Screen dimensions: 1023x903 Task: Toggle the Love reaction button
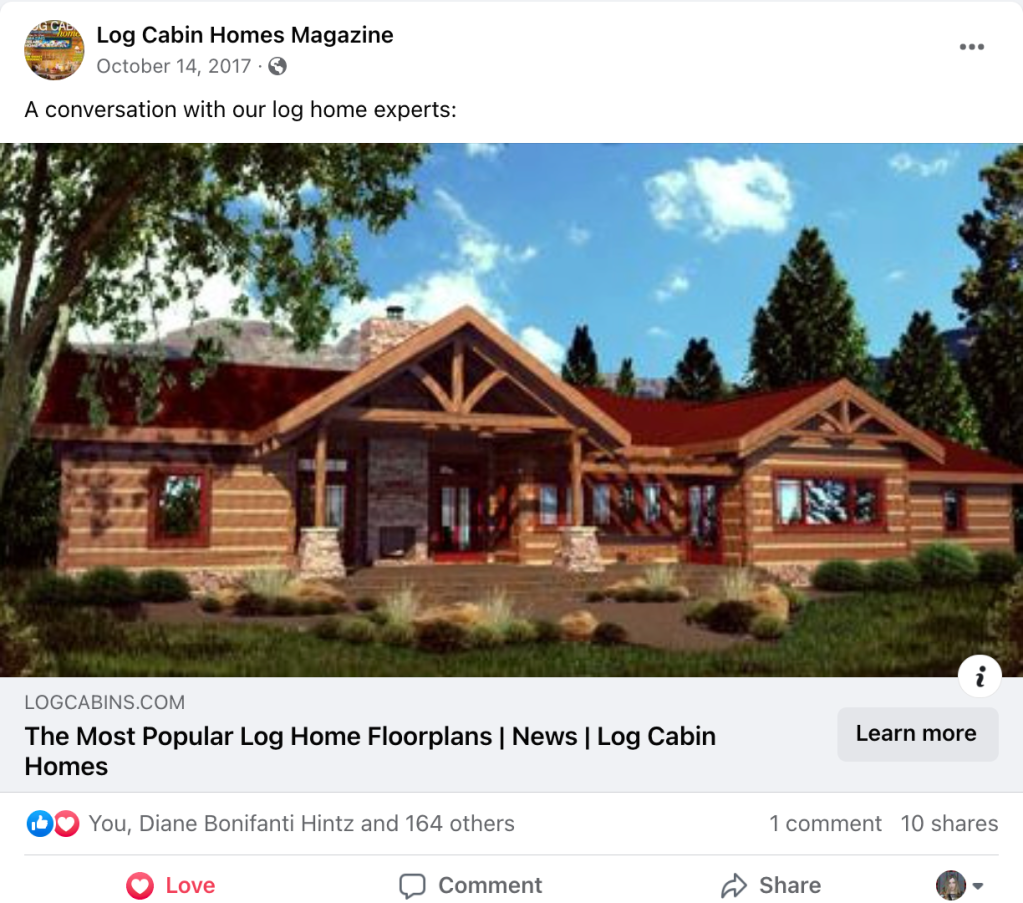click(170, 885)
